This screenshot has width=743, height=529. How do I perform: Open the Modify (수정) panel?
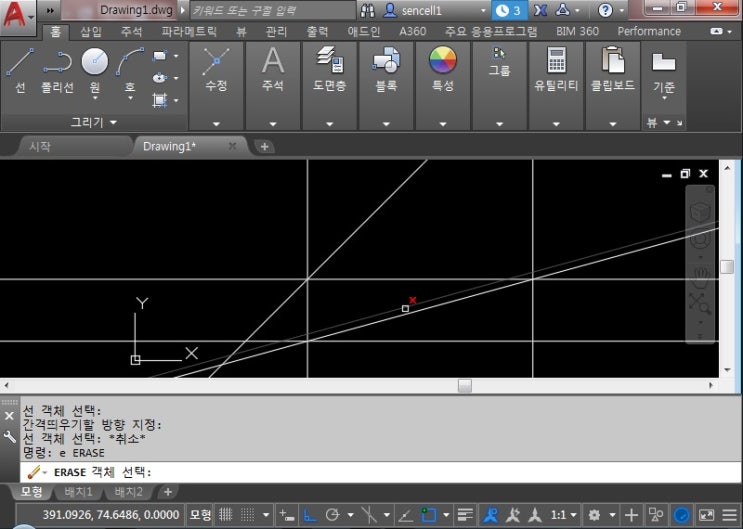click(x=216, y=85)
